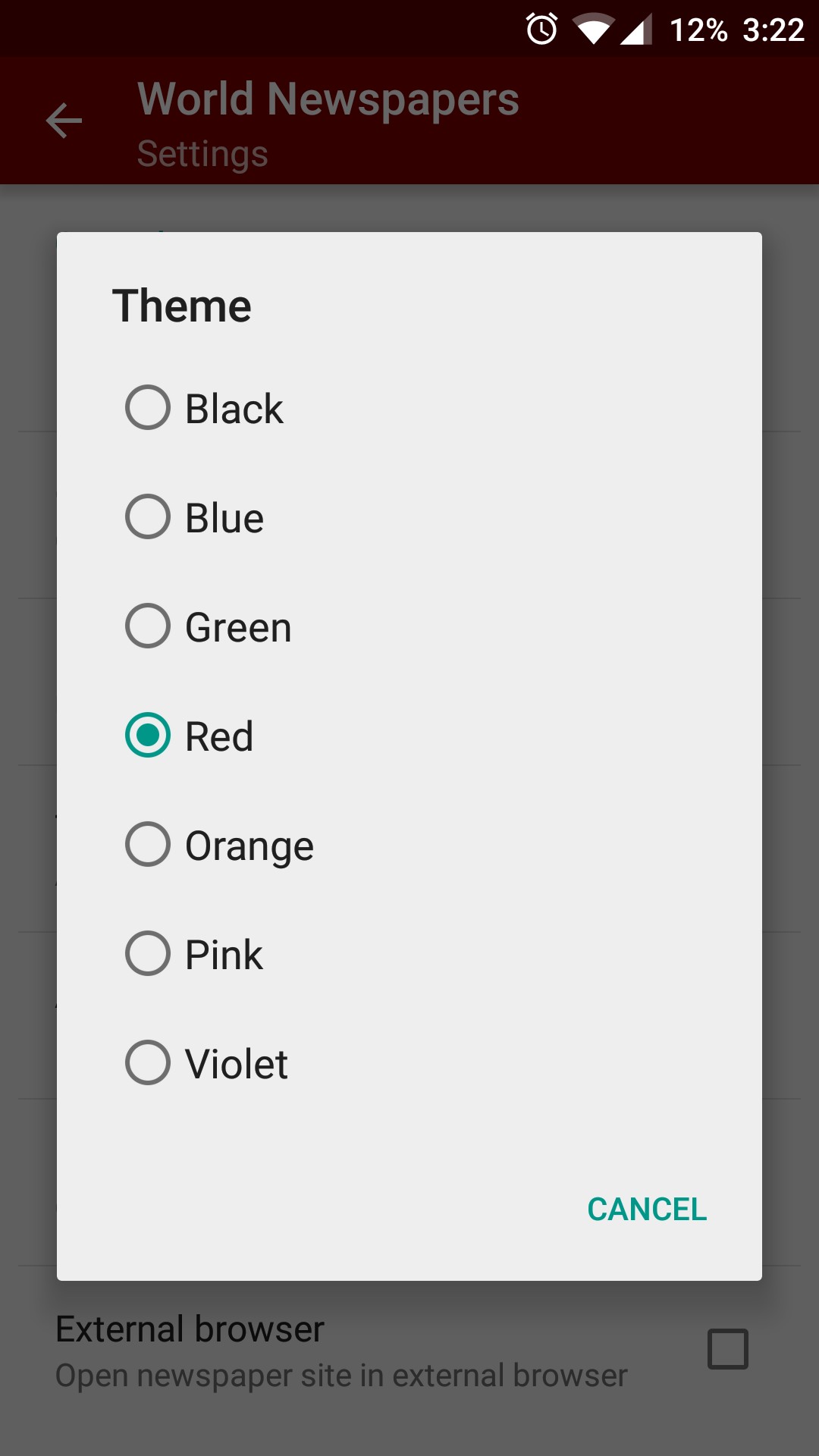Image resolution: width=819 pixels, height=1456 pixels.
Task: Tap the cellular signal icon
Action: (x=636, y=30)
